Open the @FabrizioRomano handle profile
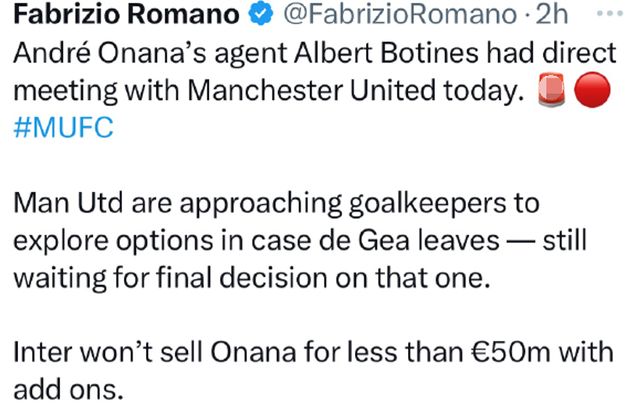This screenshot has height=408, width=640. click(x=401, y=14)
